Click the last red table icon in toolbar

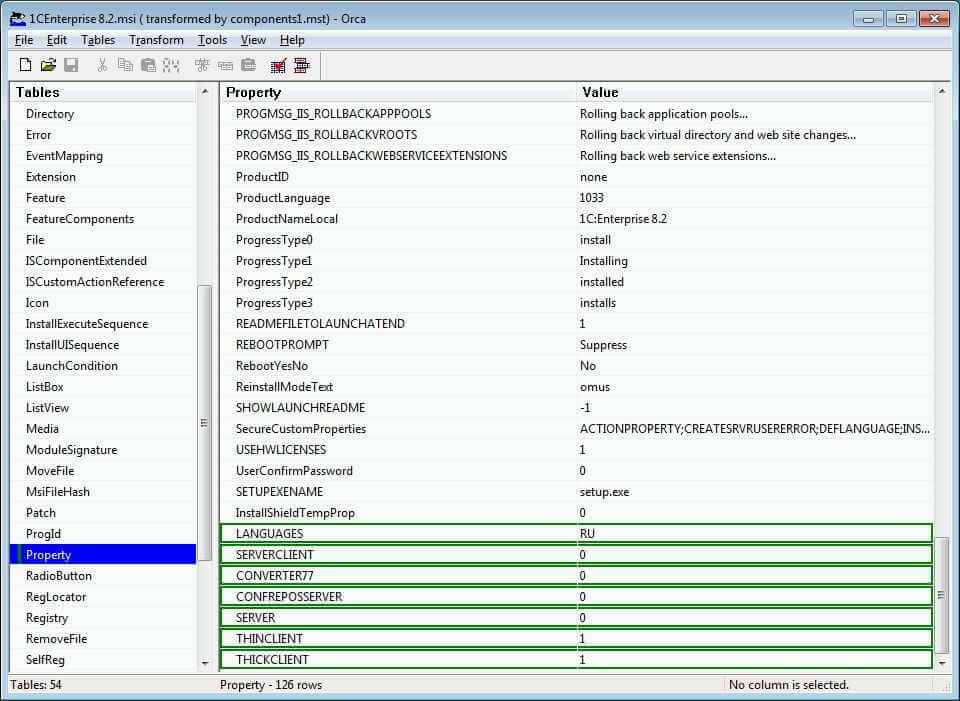click(x=302, y=65)
